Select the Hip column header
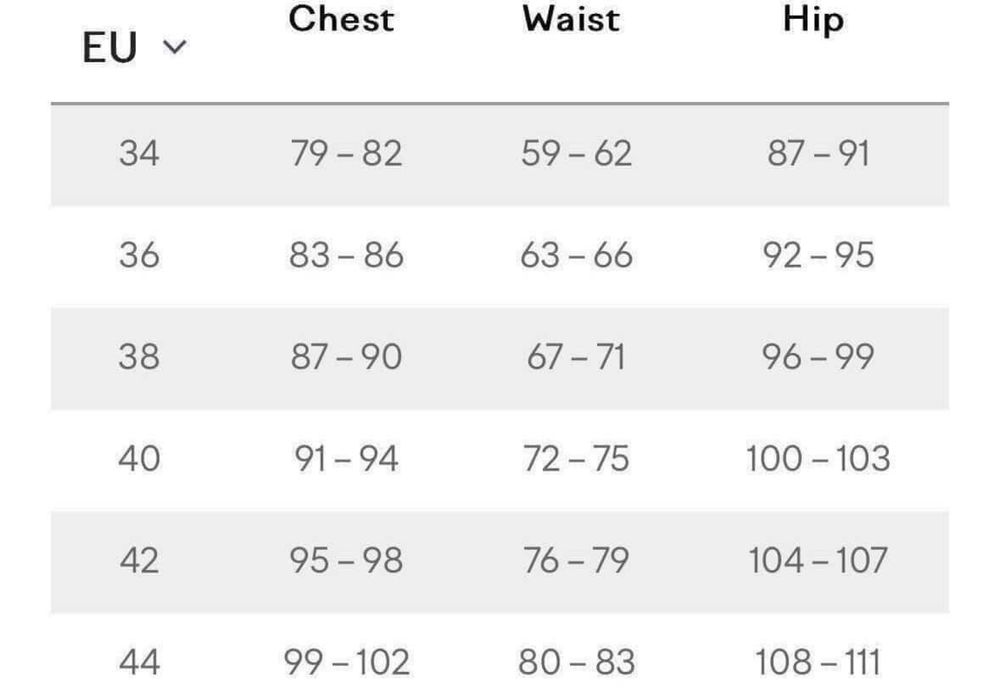Screen dimensions: 1000x696 814,20
